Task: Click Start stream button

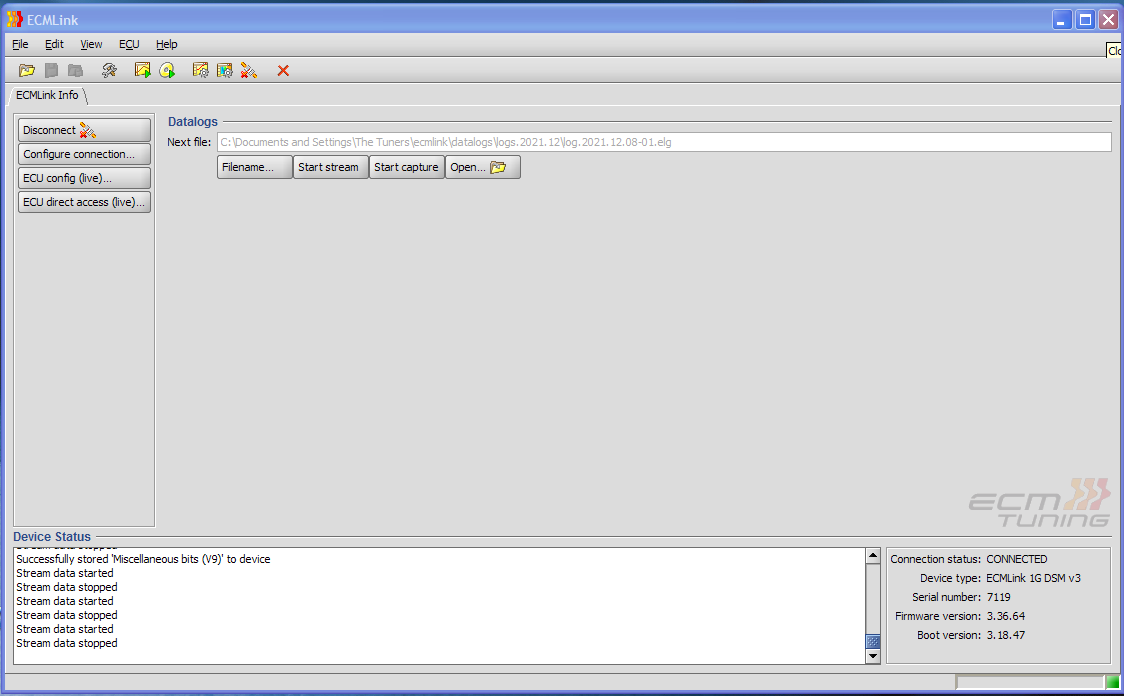Action: click(x=330, y=167)
